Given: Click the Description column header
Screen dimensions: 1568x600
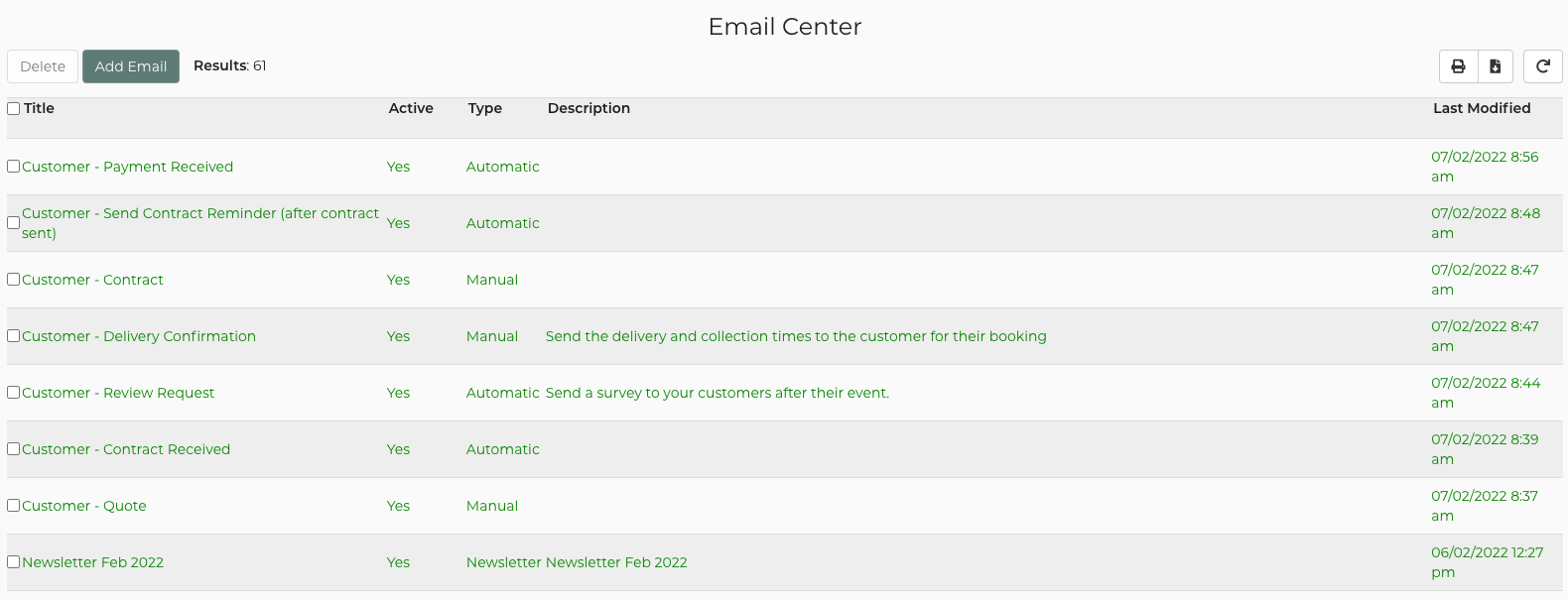Looking at the screenshot, I should point(588,108).
